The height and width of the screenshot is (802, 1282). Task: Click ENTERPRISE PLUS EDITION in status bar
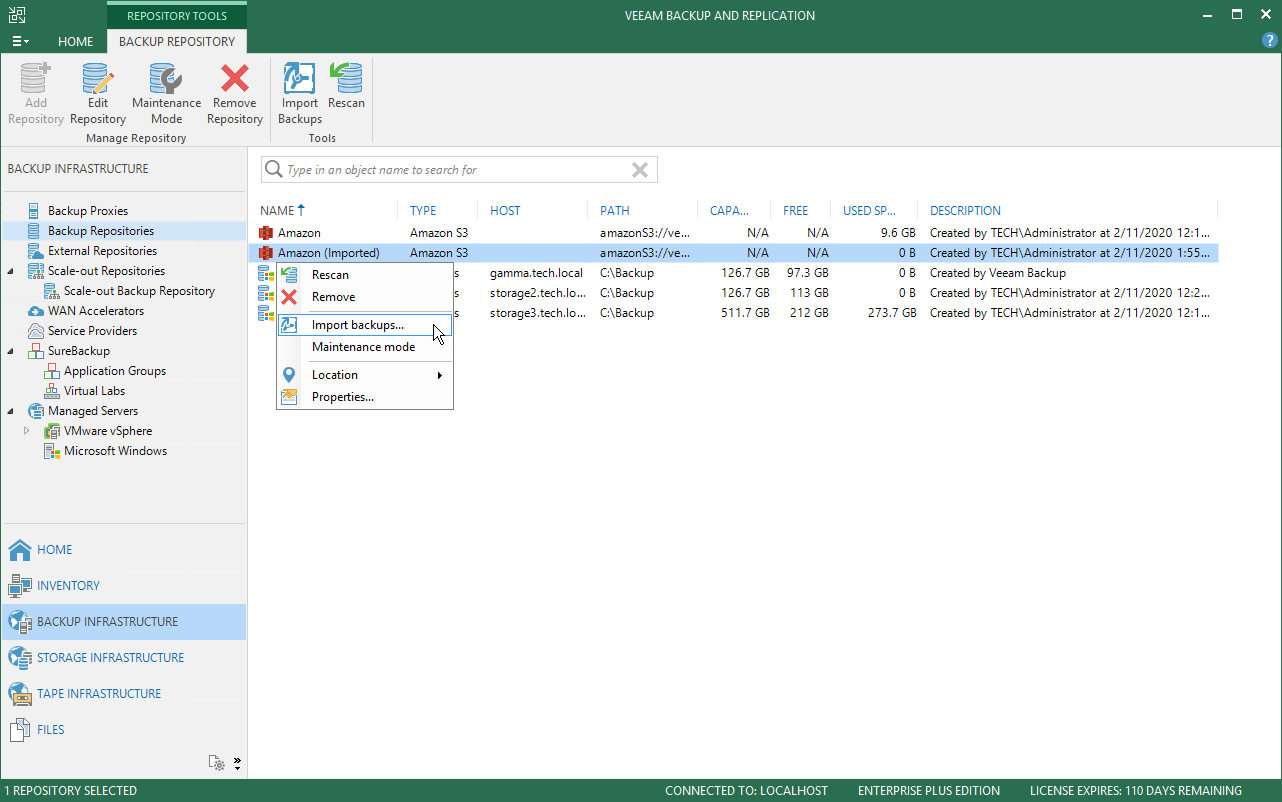coord(929,791)
